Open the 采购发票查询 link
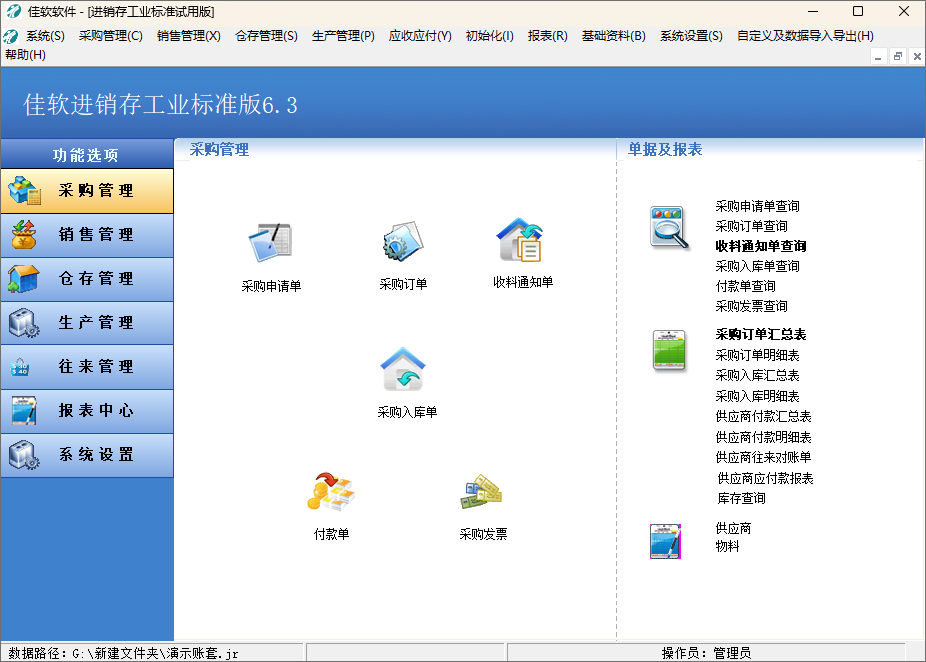926x662 pixels. [x=751, y=306]
